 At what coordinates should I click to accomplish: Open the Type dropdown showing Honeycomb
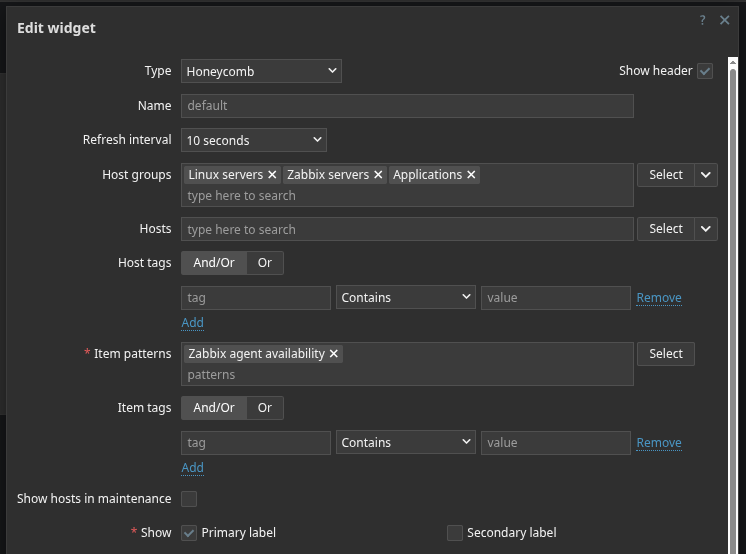261,71
